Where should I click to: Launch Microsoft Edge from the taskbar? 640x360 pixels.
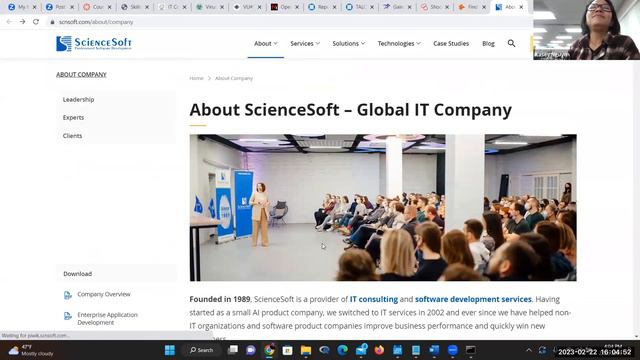click(x=342, y=350)
